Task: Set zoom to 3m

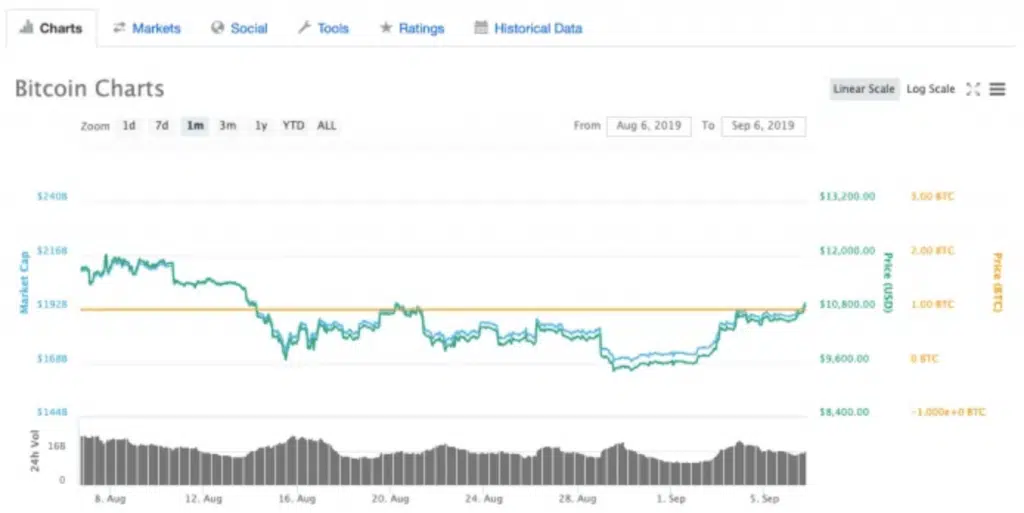Action: tap(227, 125)
